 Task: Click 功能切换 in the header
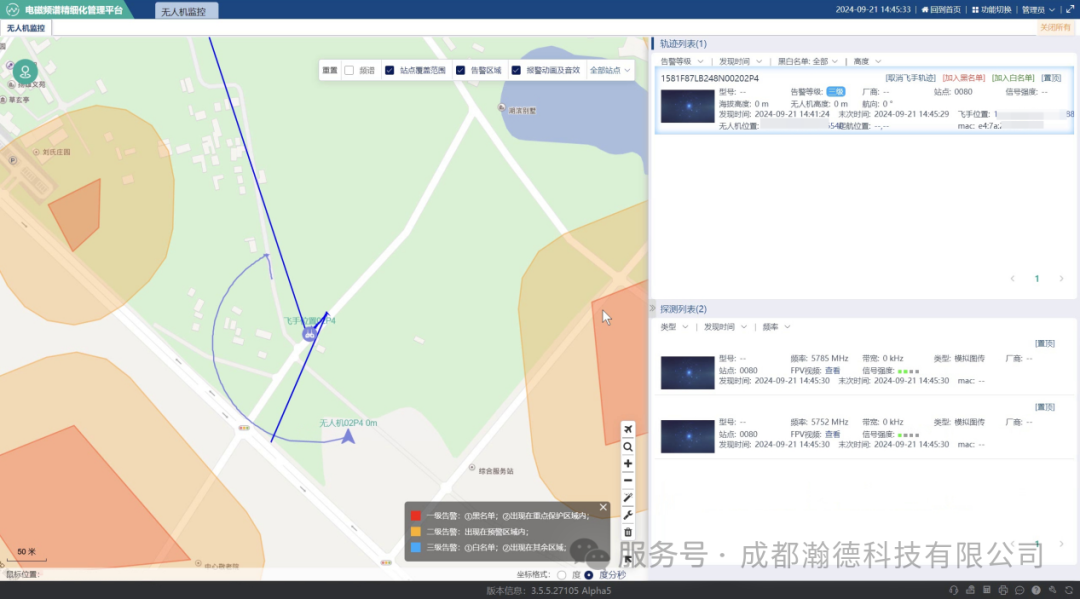(x=992, y=10)
